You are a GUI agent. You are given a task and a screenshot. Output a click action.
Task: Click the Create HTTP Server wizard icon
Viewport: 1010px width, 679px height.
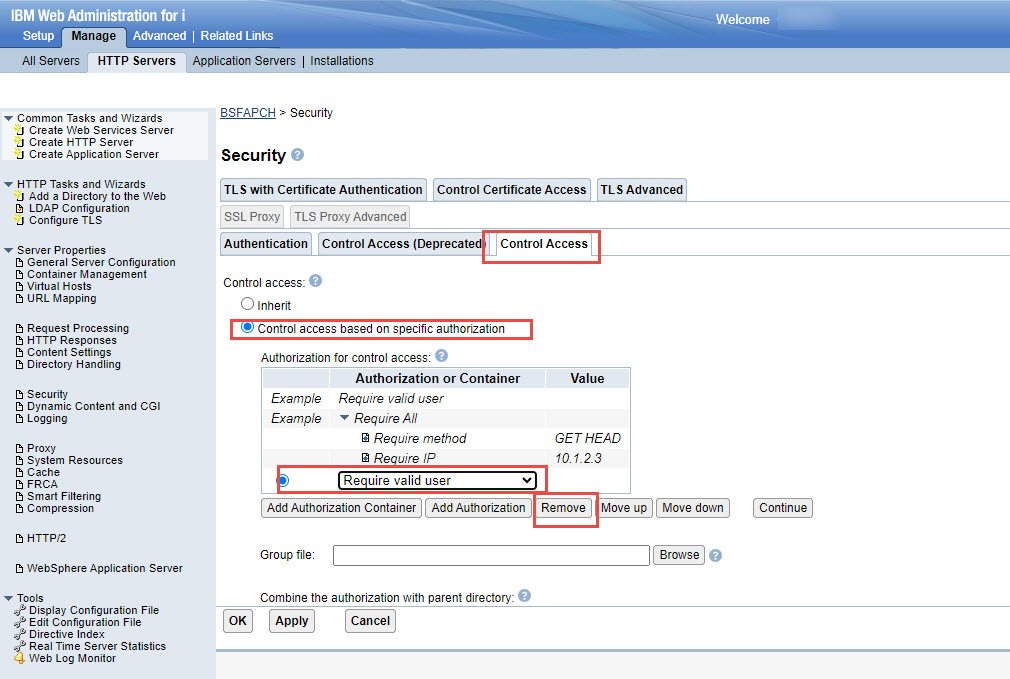tap(19, 142)
